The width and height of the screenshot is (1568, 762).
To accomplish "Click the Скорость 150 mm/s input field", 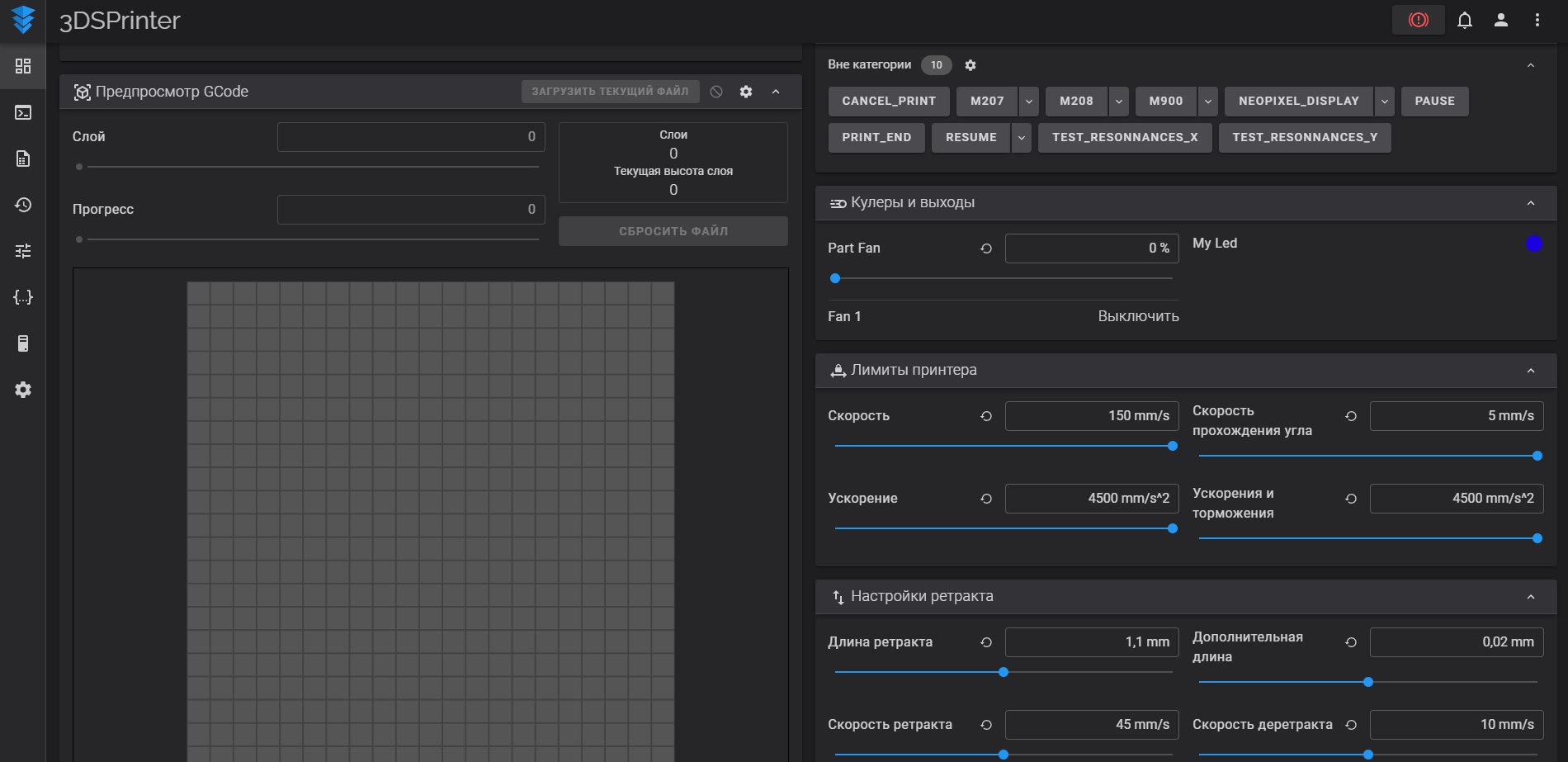I will tap(1091, 416).
